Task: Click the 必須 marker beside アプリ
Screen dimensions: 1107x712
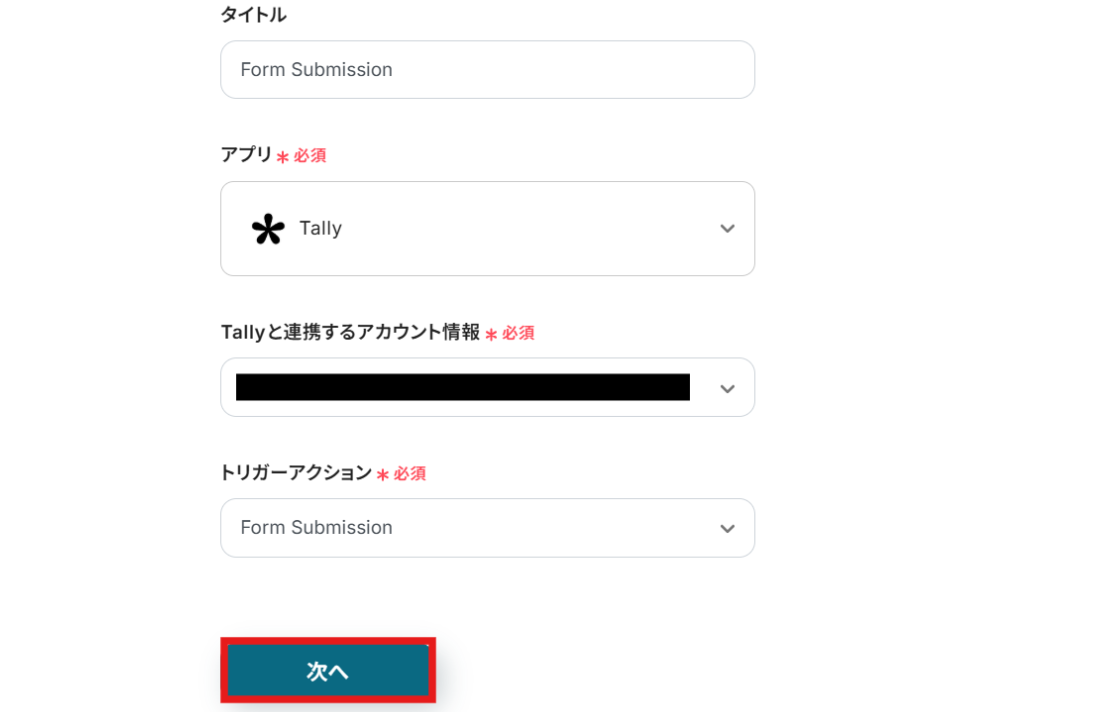Action: 310,156
